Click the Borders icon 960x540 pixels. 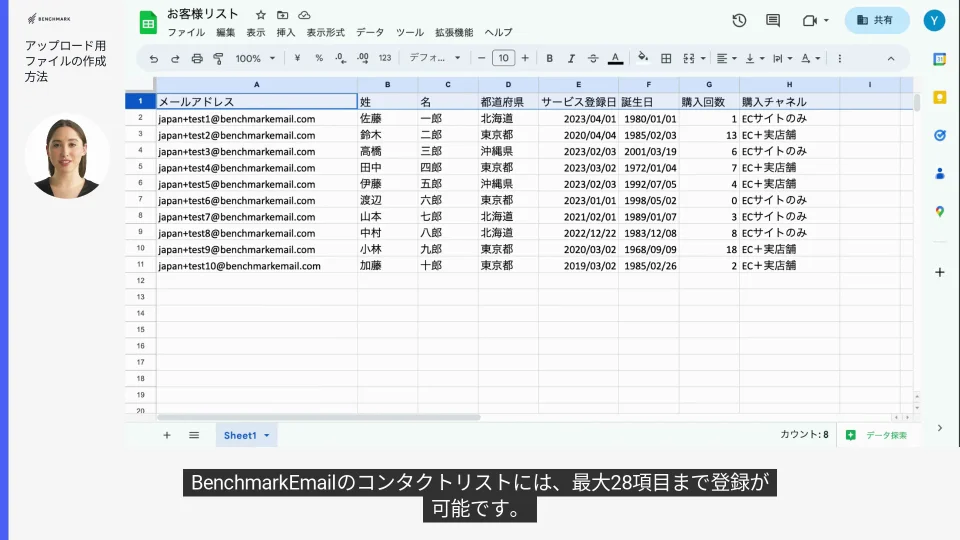(x=666, y=58)
